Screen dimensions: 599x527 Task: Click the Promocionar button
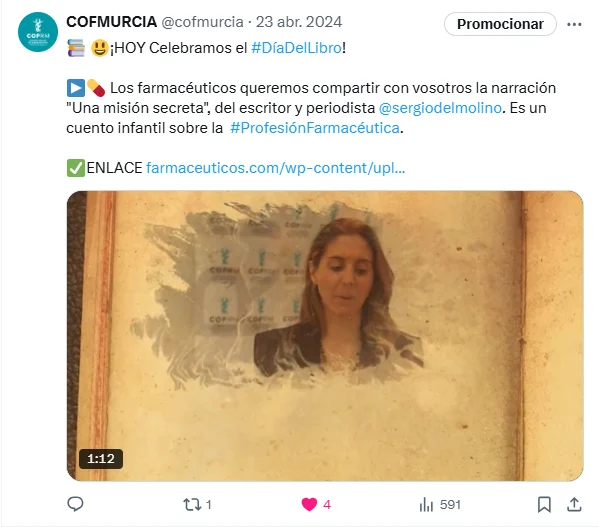click(500, 24)
